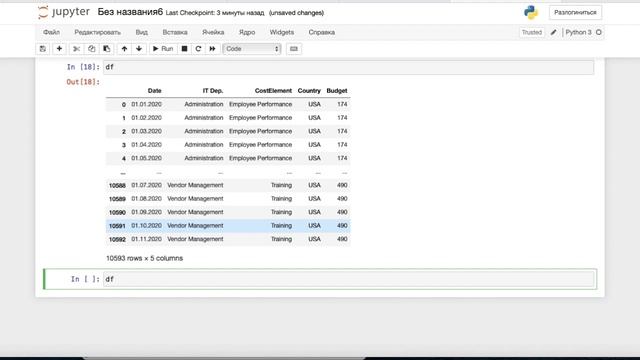Viewport: 640px width, 360px height.
Task: Move the selected cell down with the arrow icon
Action: (139, 49)
